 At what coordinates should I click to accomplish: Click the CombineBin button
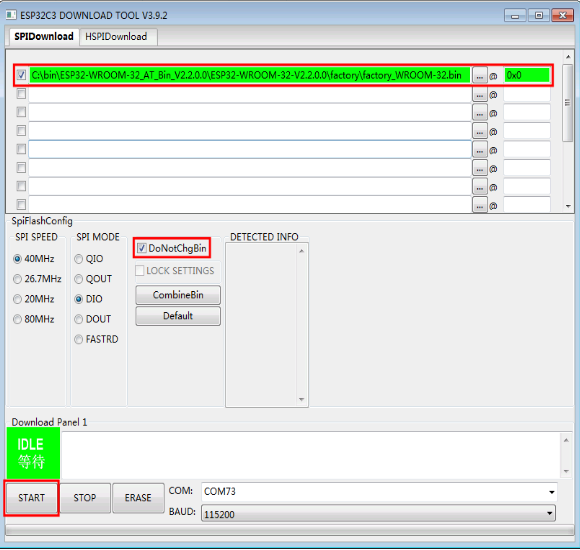coord(178,295)
